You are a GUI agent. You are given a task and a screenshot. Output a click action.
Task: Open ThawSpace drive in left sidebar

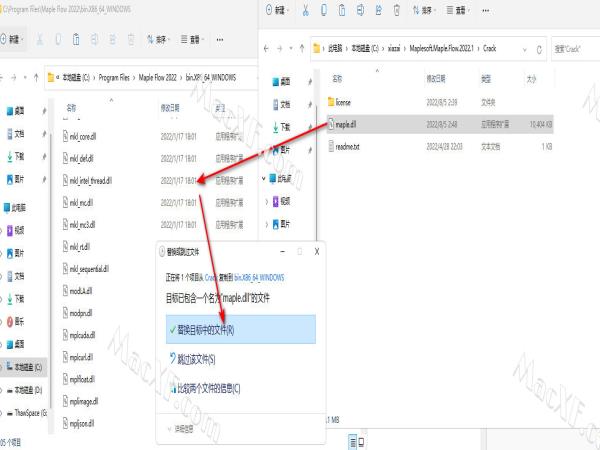pyautogui.click(x=26, y=412)
